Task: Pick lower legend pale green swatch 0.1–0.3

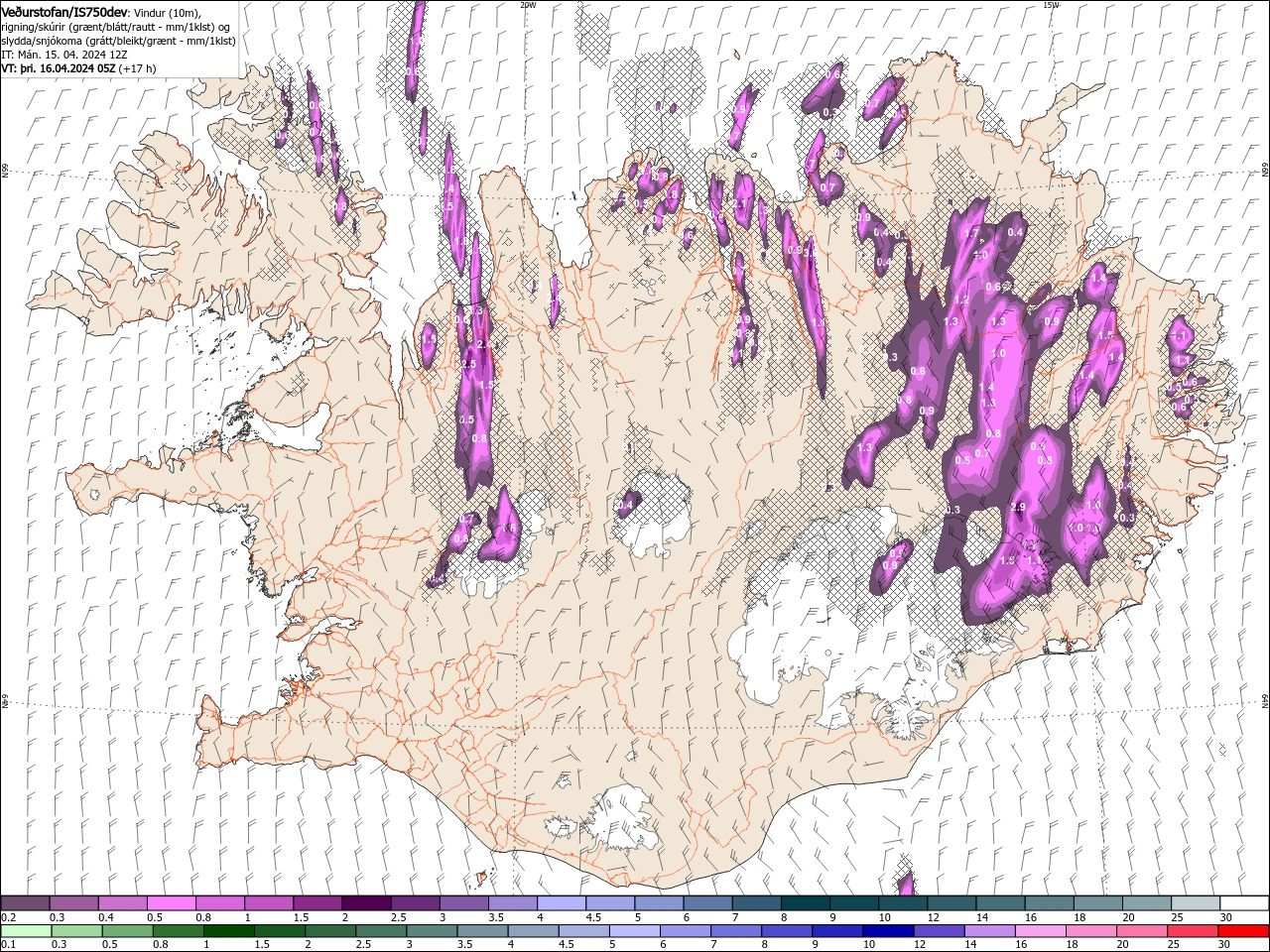Action: 26,931
